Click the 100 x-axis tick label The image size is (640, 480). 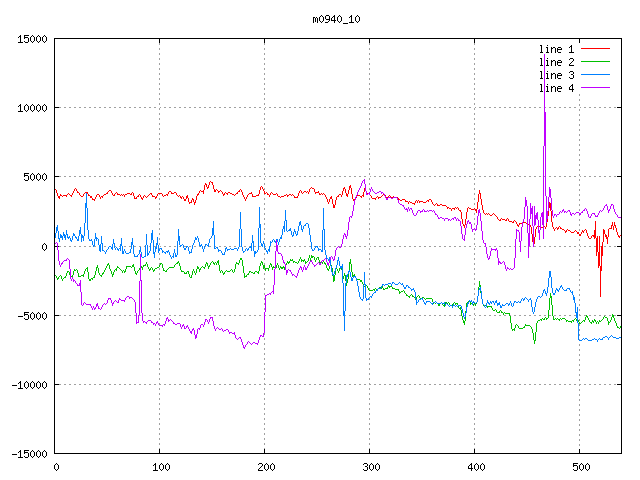click(x=160, y=466)
